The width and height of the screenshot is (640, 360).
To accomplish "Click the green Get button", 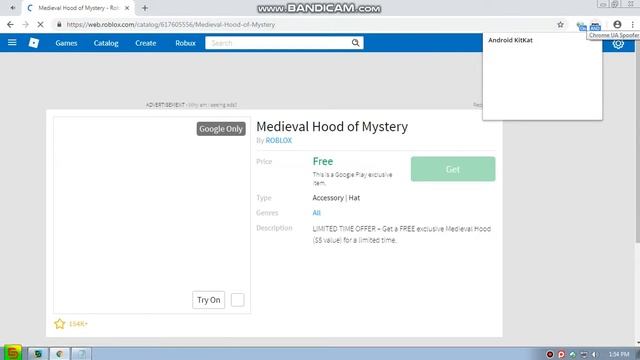I will coord(453,169).
